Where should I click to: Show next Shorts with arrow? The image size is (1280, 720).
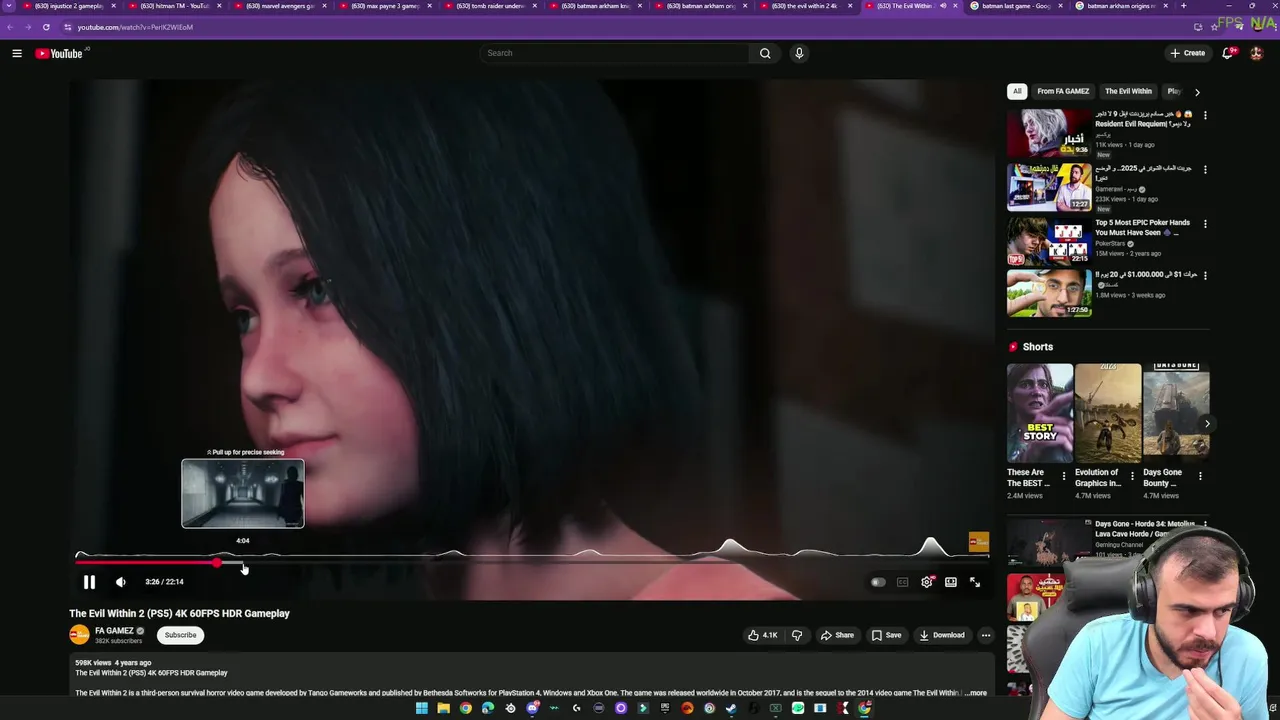click(x=1207, y=423)
